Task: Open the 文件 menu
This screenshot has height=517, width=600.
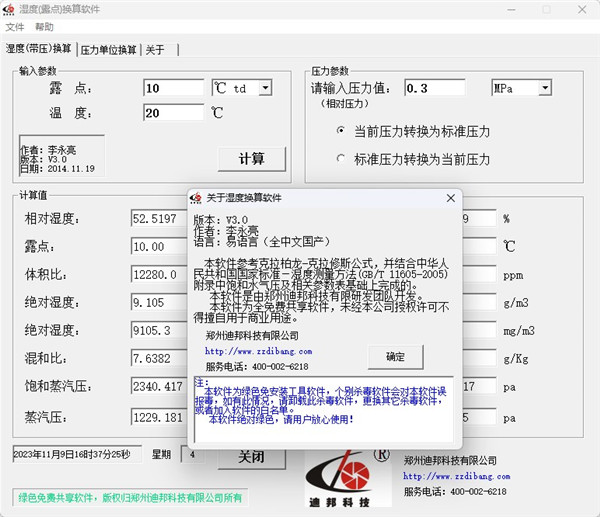Action: click(14, 27)
